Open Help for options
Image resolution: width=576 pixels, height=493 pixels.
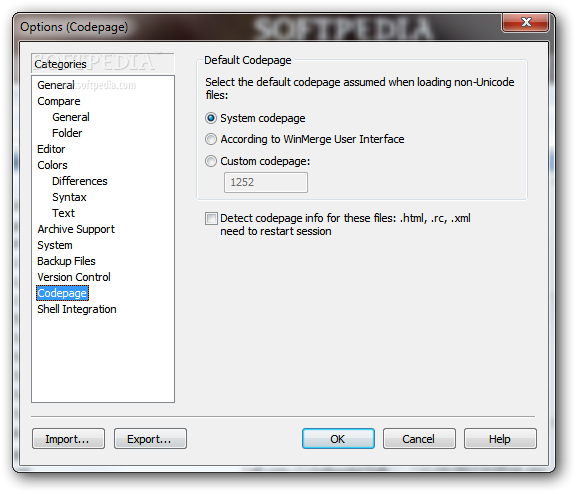500,439
